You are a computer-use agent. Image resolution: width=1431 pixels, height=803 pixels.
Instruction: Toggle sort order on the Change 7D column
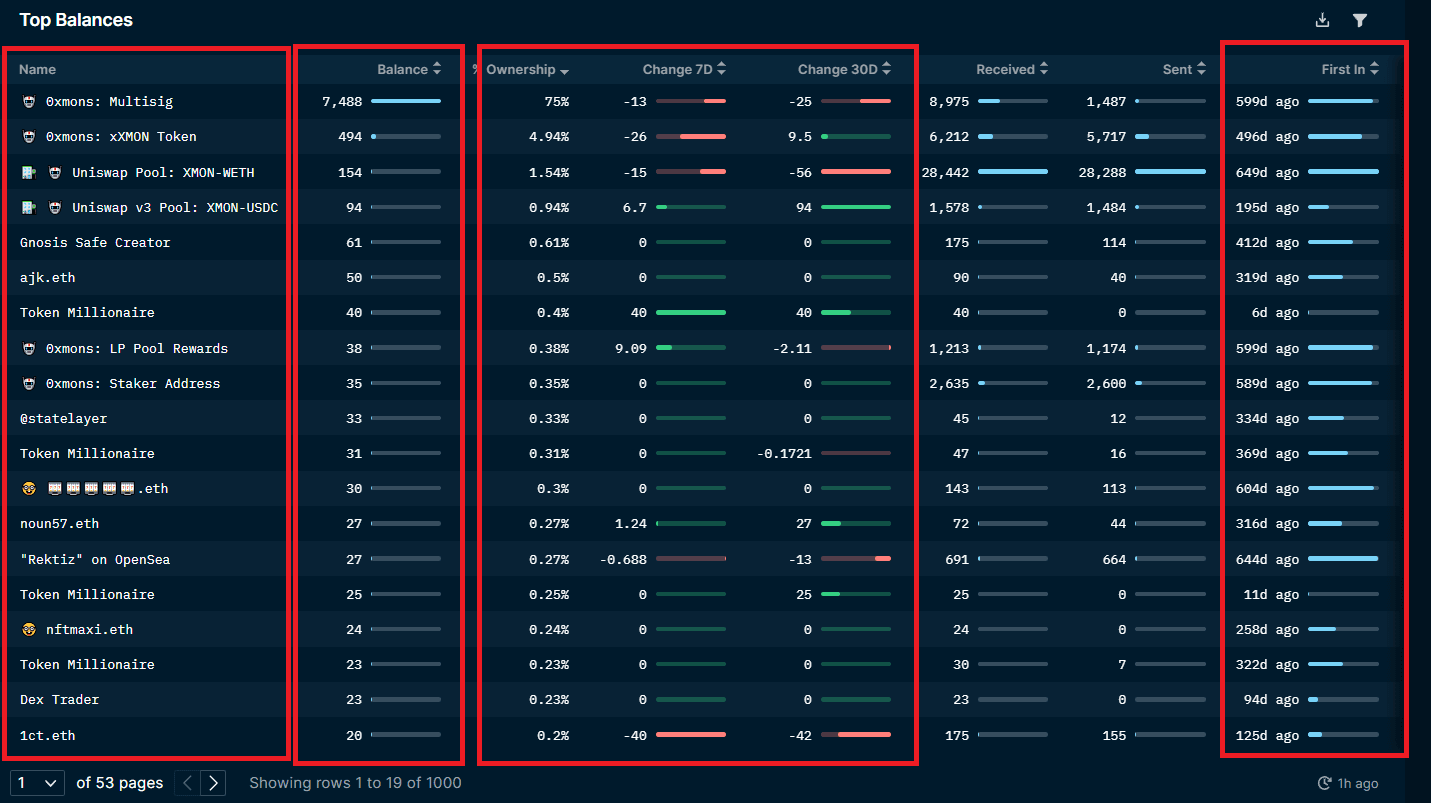723,69
